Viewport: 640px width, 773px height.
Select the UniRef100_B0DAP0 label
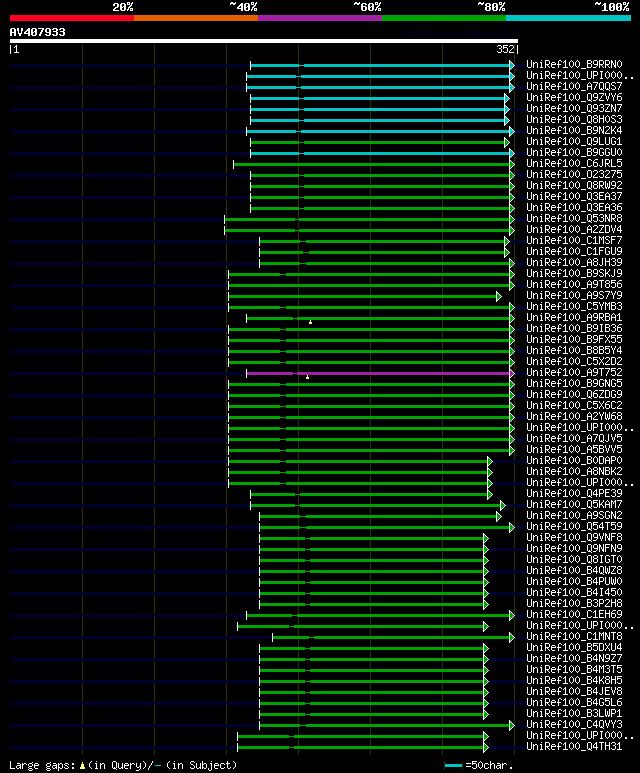574,460
